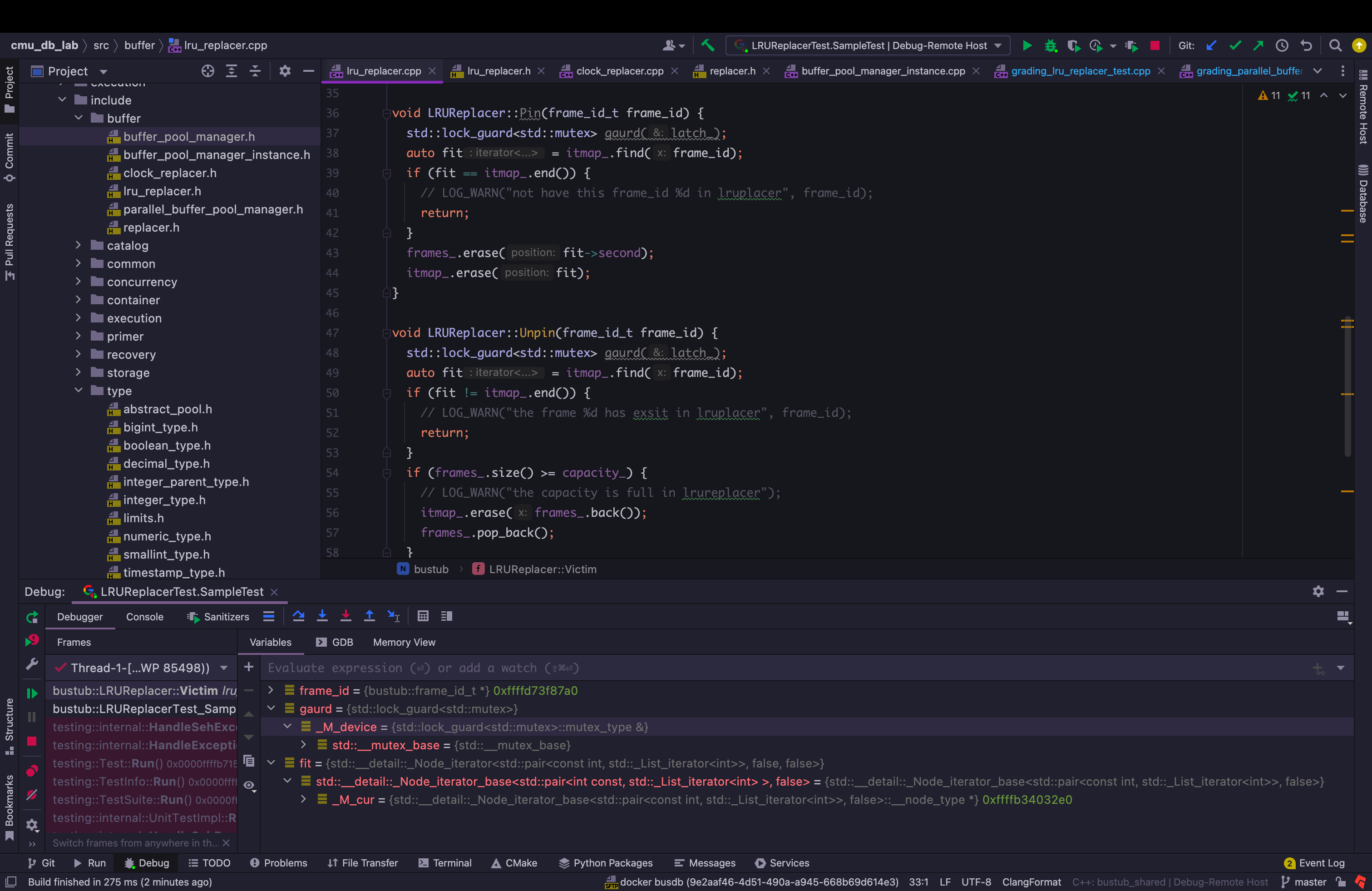Viewport: 1372px width, 891px height.
Task: Toggle the Database side panel
Action: 1363,194
